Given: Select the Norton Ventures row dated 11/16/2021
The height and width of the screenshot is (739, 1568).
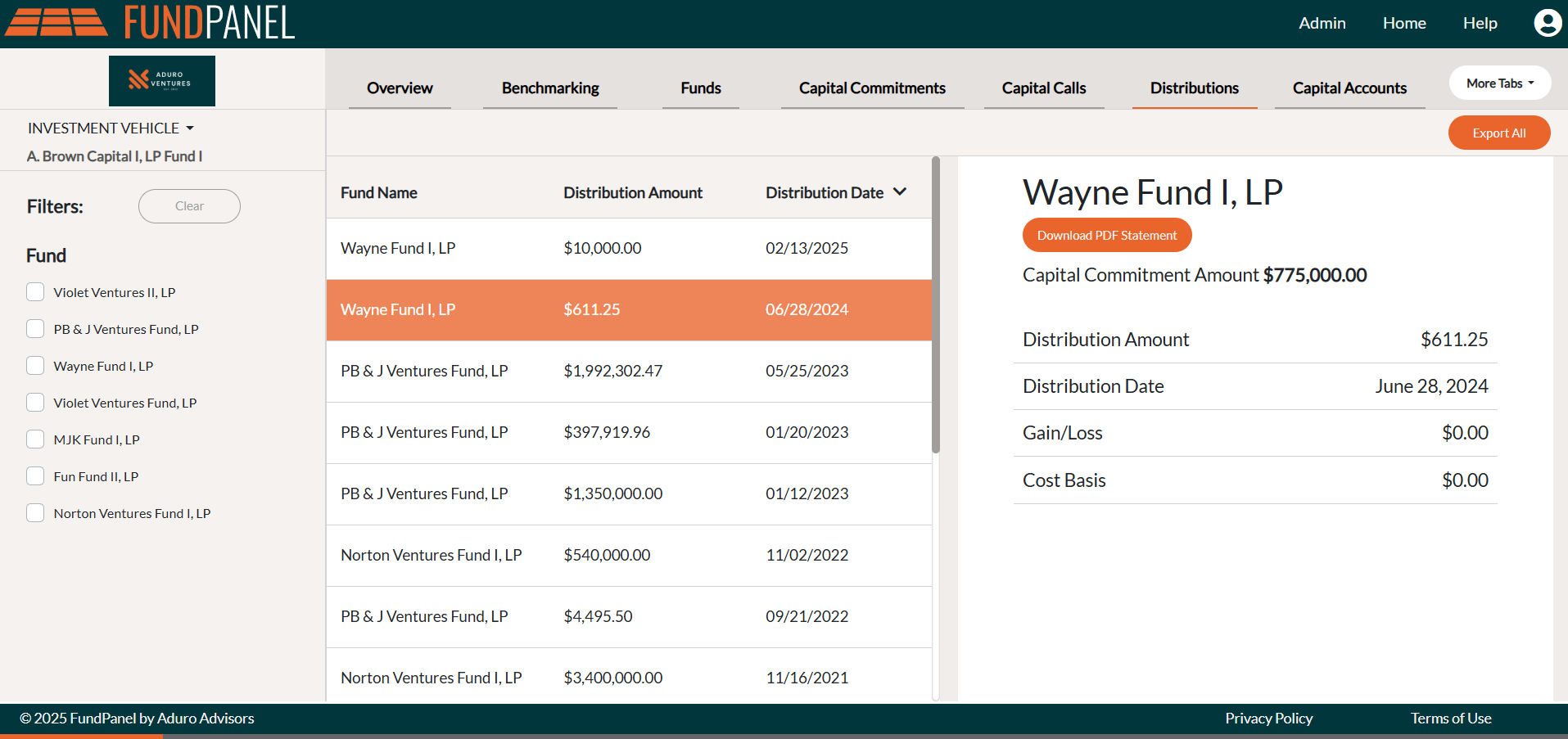Looking at the screenshot, I should click(x=629, y=676).
